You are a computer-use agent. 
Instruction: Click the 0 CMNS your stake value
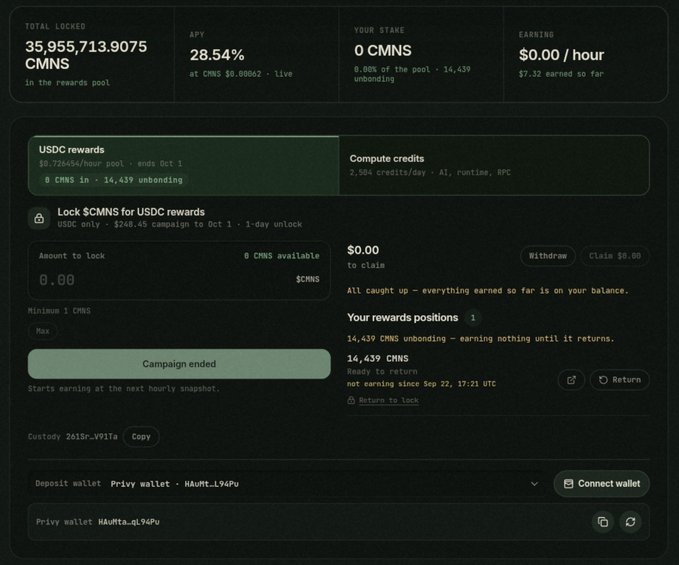click(383, 51)
